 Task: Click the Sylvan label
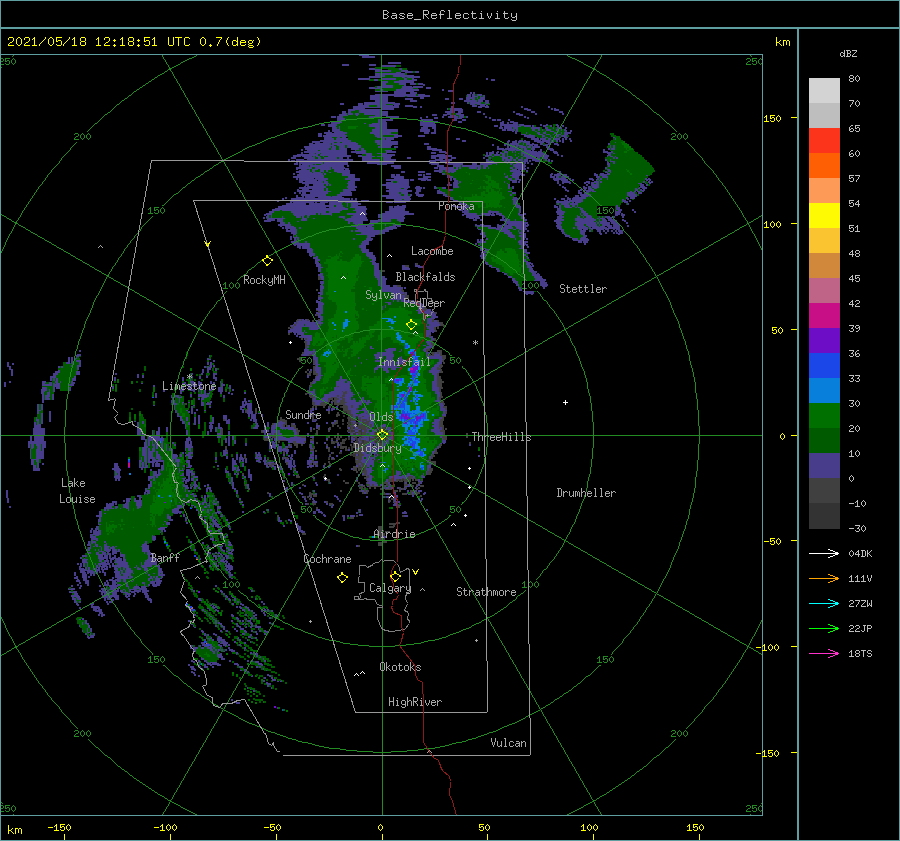tap(383, 295)
